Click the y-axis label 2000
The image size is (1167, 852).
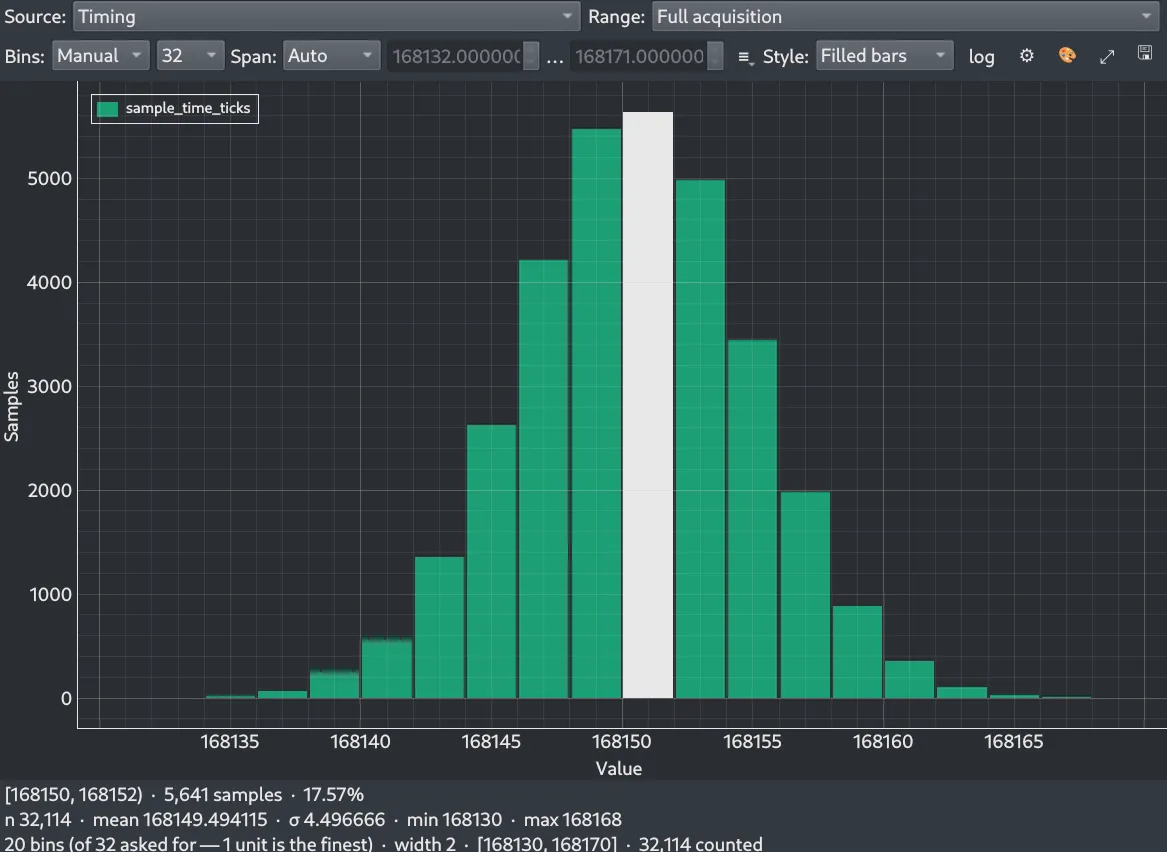click(x=49, y=490)
